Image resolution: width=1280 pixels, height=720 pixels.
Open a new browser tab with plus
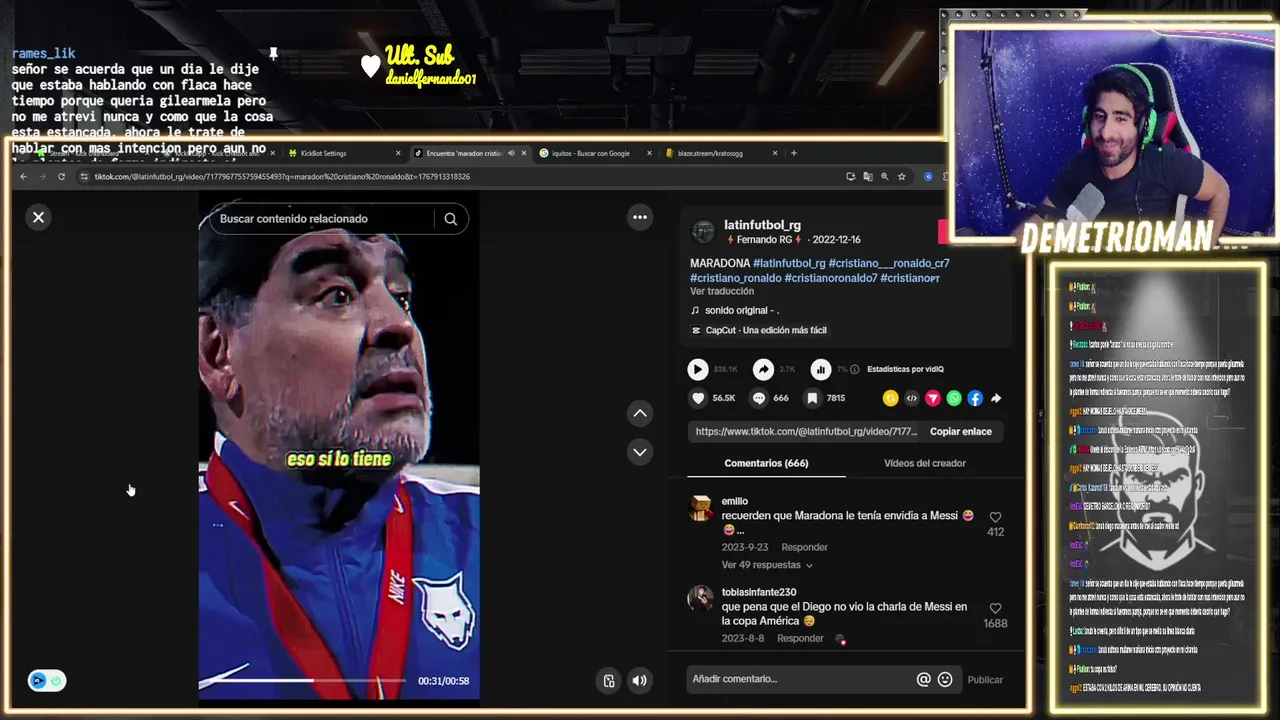coord(794,153)
